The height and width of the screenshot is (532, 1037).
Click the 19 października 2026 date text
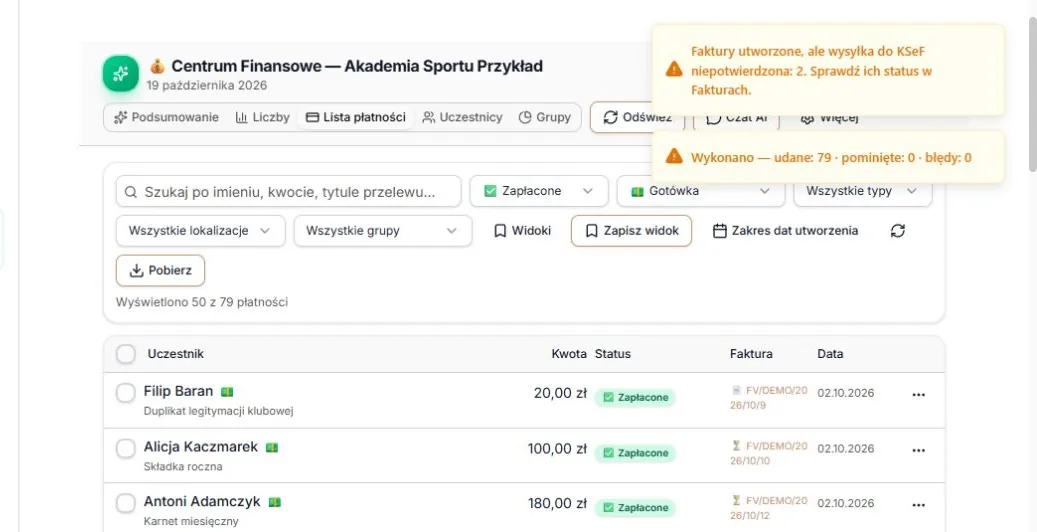click(x=207, y=85)
